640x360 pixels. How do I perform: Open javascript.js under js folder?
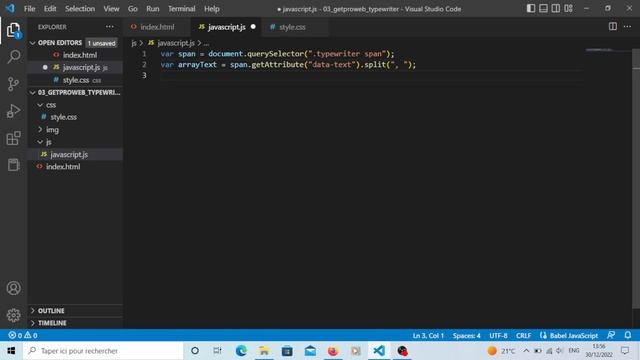pyautogui.click(x=75, y=154)
